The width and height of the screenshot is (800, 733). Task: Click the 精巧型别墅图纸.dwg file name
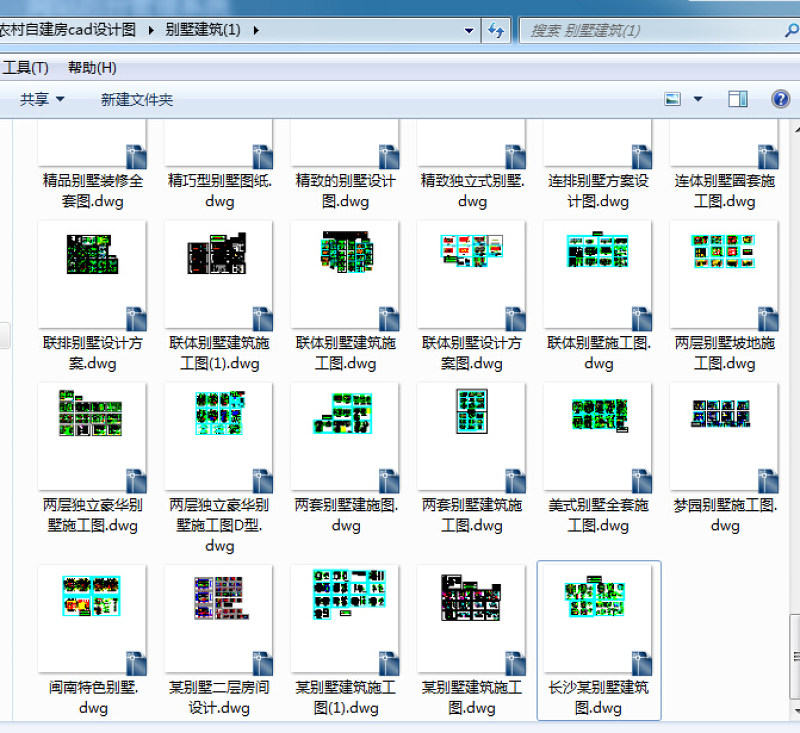pos(219,191)
